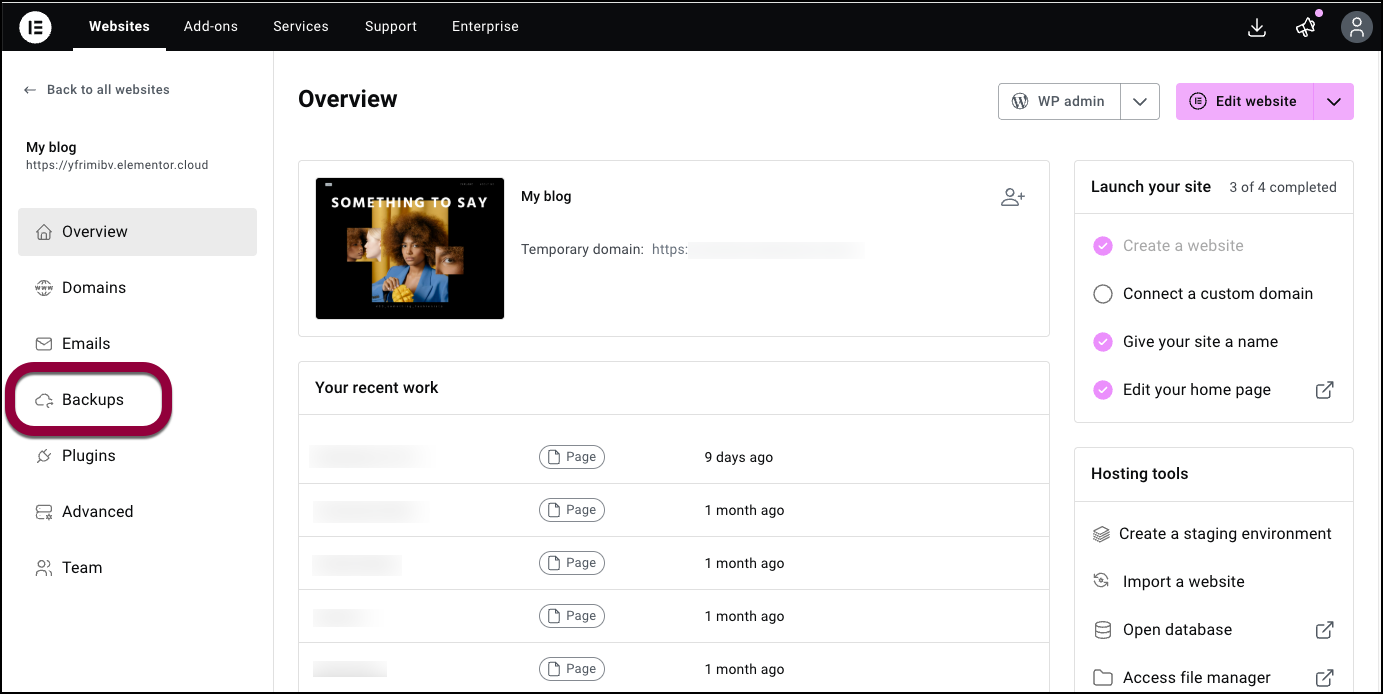This screenshot has height=694, width=1383.
Task: Click the Give your site a name checkmark
Action: tap(1103, 342)
